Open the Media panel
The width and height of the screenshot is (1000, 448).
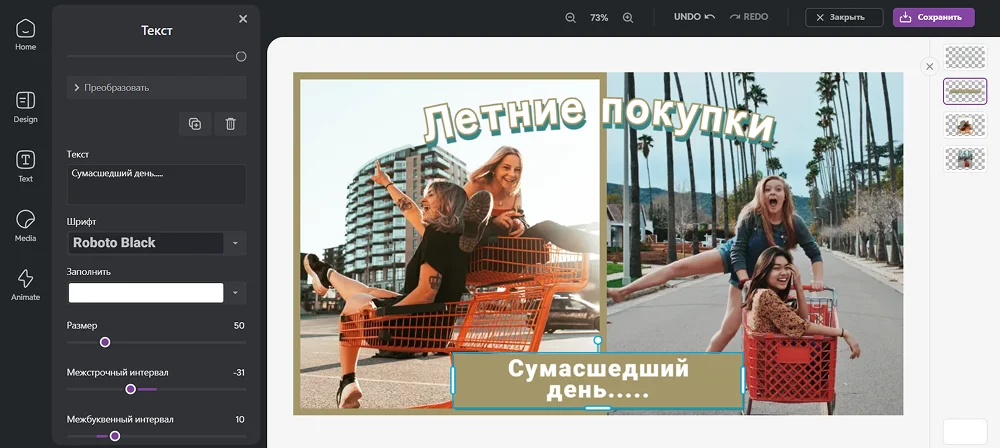pos(25,225)
